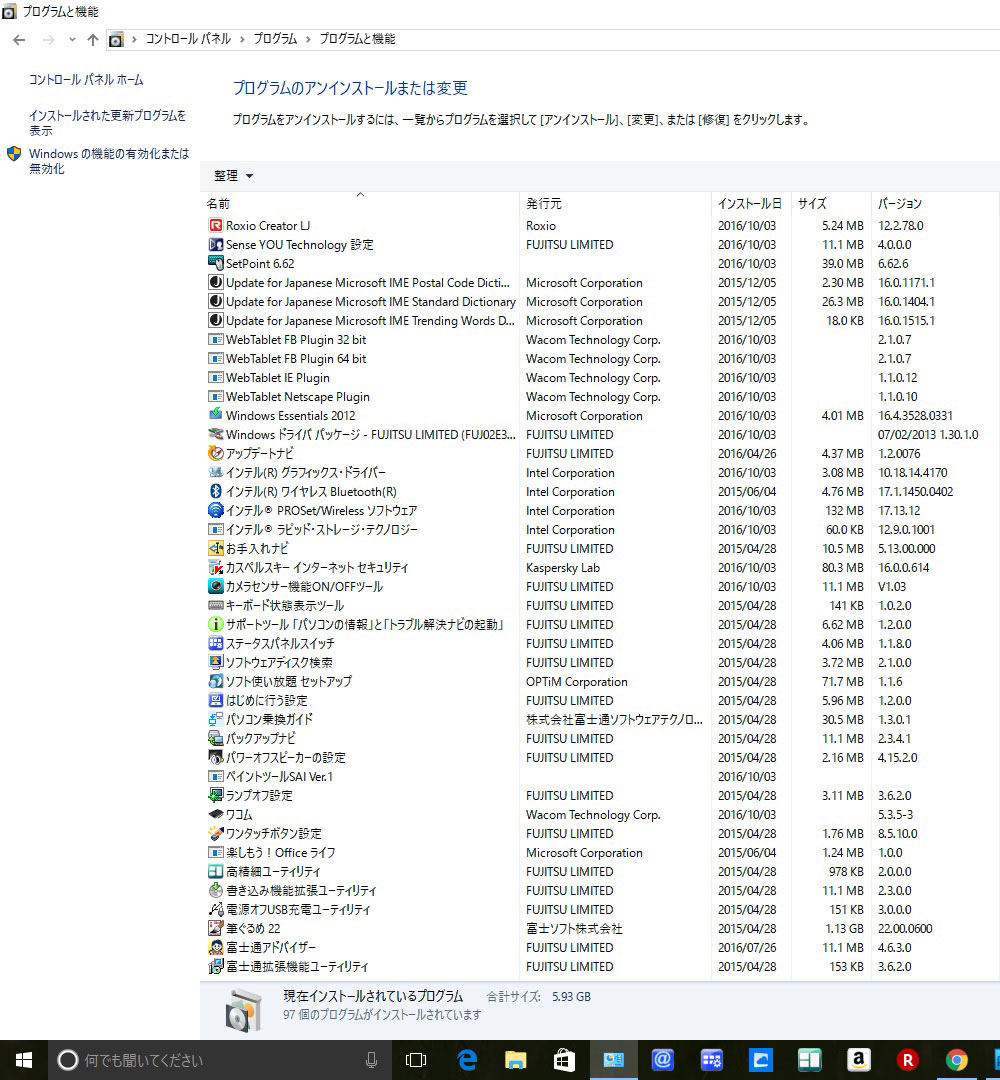This screenshot has height=1080, width=1000.
Task: Open Task View from the taskbar
Action: [416, 1060]
